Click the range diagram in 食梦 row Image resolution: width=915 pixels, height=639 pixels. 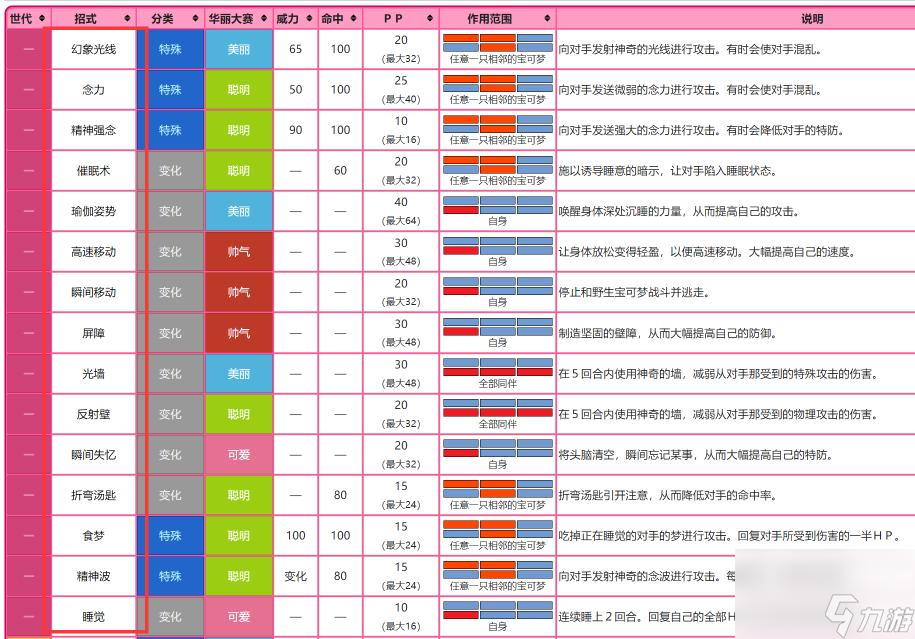pos(498,530)
